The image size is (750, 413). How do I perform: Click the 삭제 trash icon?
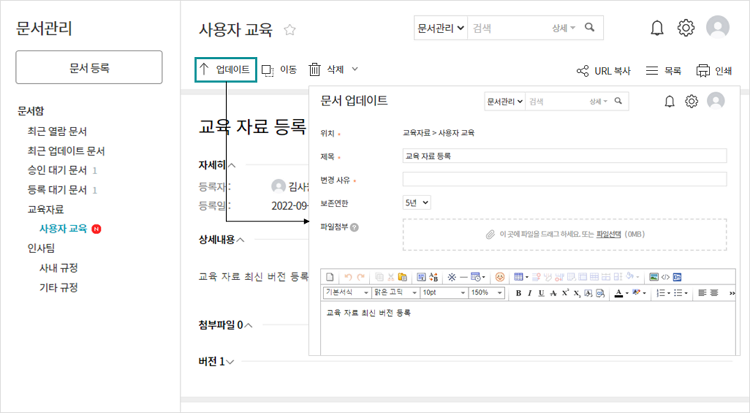pos(314,70)
